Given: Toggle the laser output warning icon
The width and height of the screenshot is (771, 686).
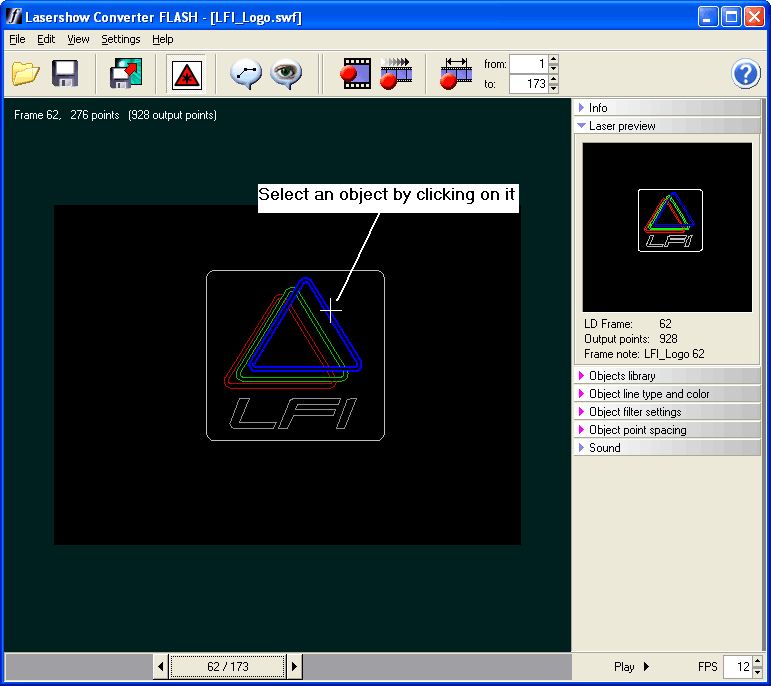Looking at the screenshot, I should coord(186,75).
